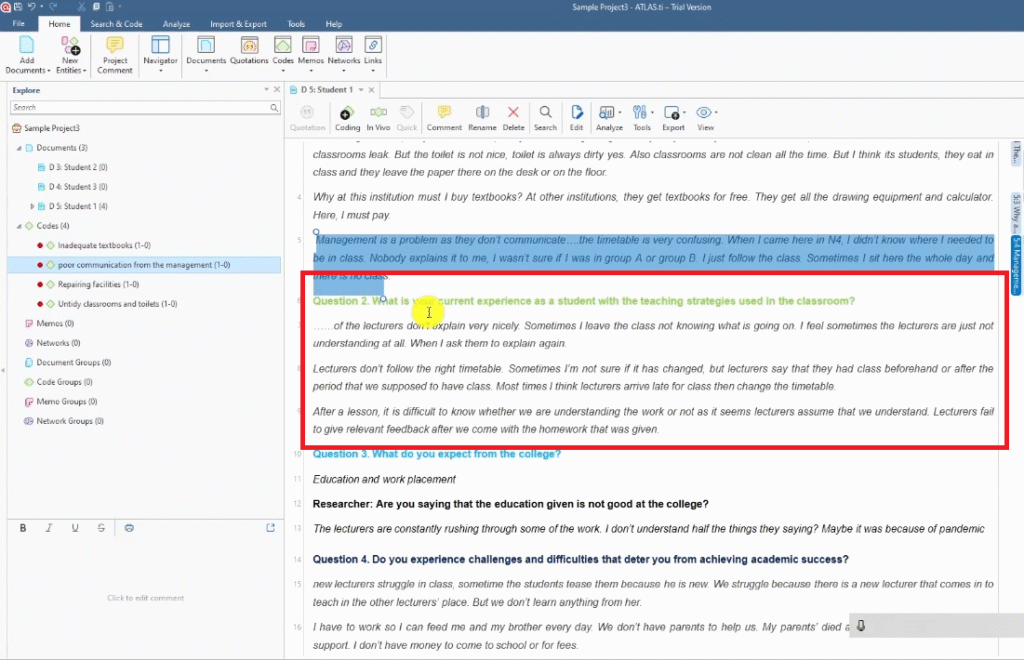The width and height of the screenshot is (1024, 660).
Task: Click the Rename icon in document toolbar
Action: pyautogui.click(x=482, y=117)
